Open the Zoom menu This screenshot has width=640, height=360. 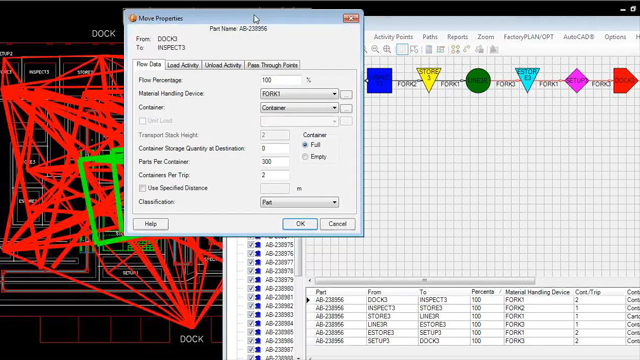(486, 37)
